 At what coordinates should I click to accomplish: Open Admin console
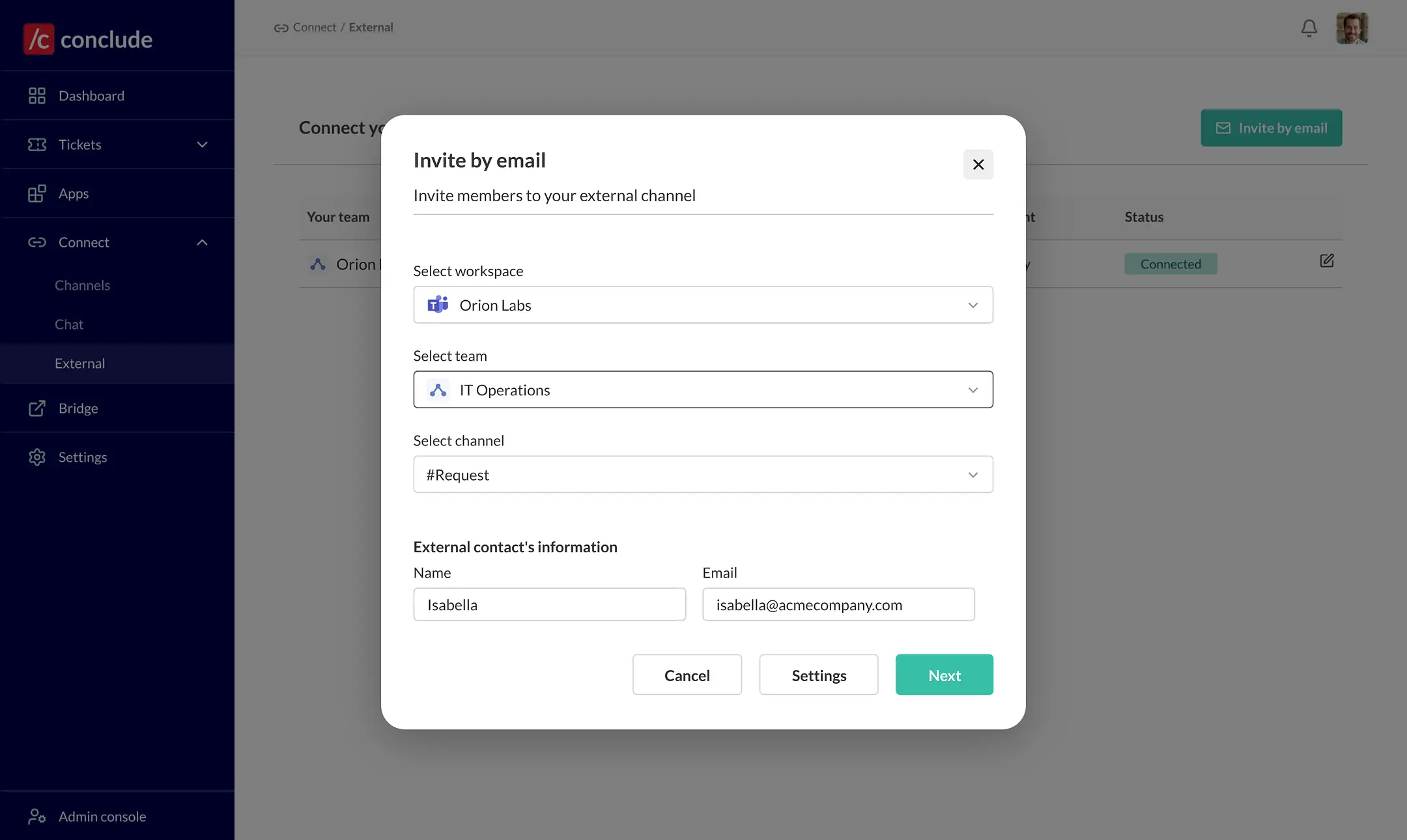coord(117,817)
